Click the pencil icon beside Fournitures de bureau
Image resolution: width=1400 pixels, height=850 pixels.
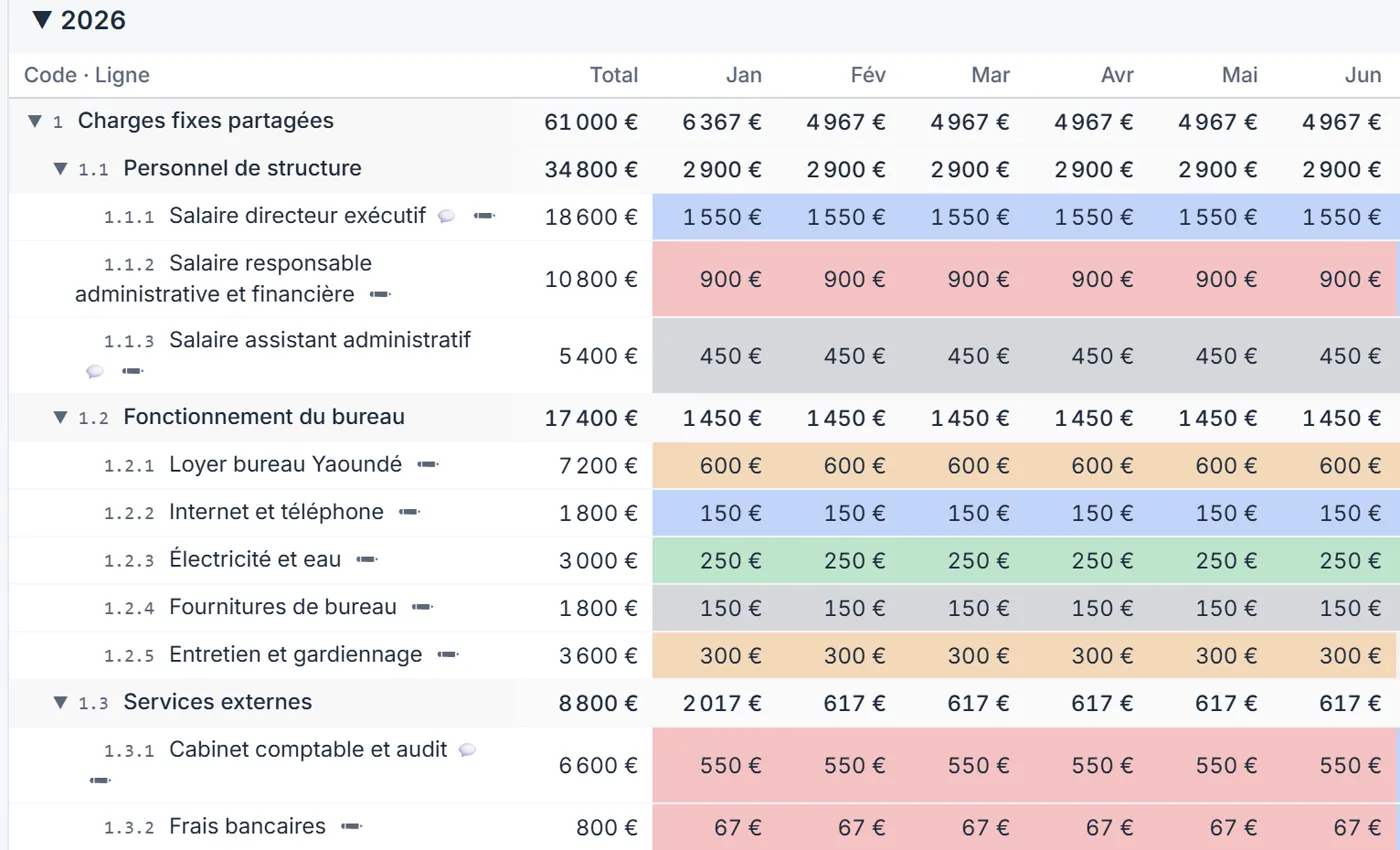423,607
